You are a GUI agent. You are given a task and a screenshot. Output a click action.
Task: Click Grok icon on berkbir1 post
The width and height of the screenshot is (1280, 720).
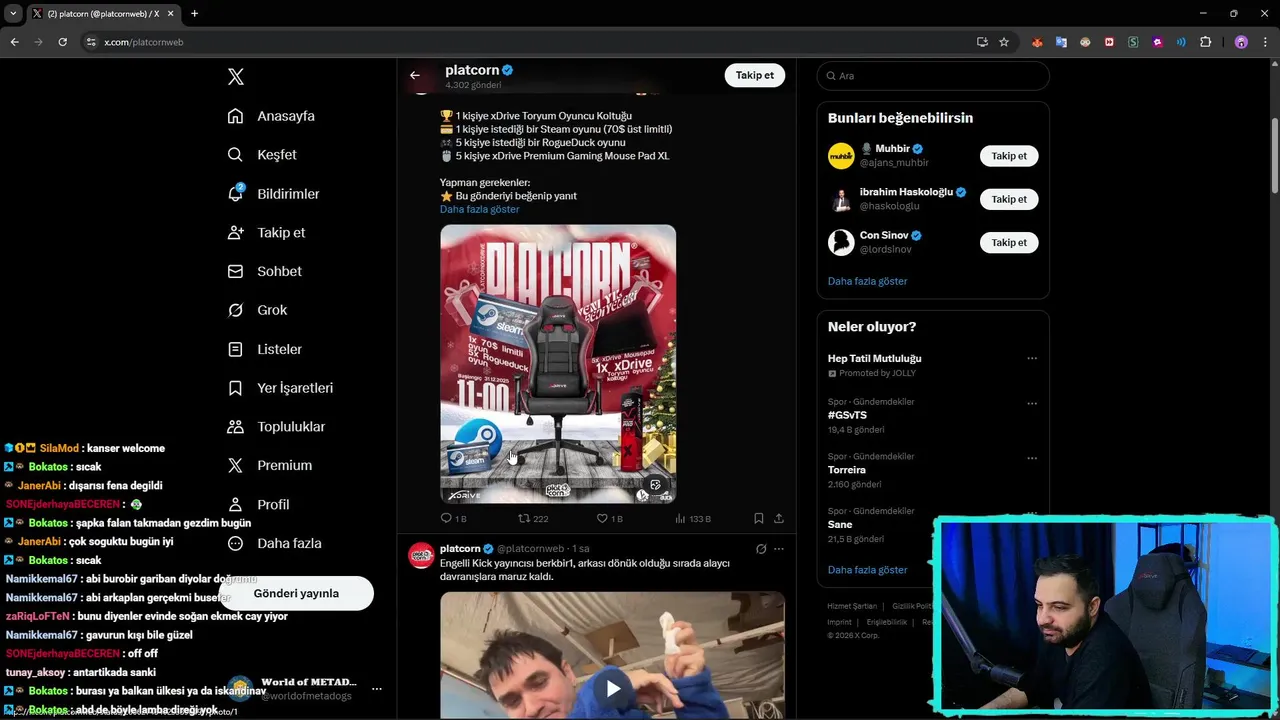(761, 549)
